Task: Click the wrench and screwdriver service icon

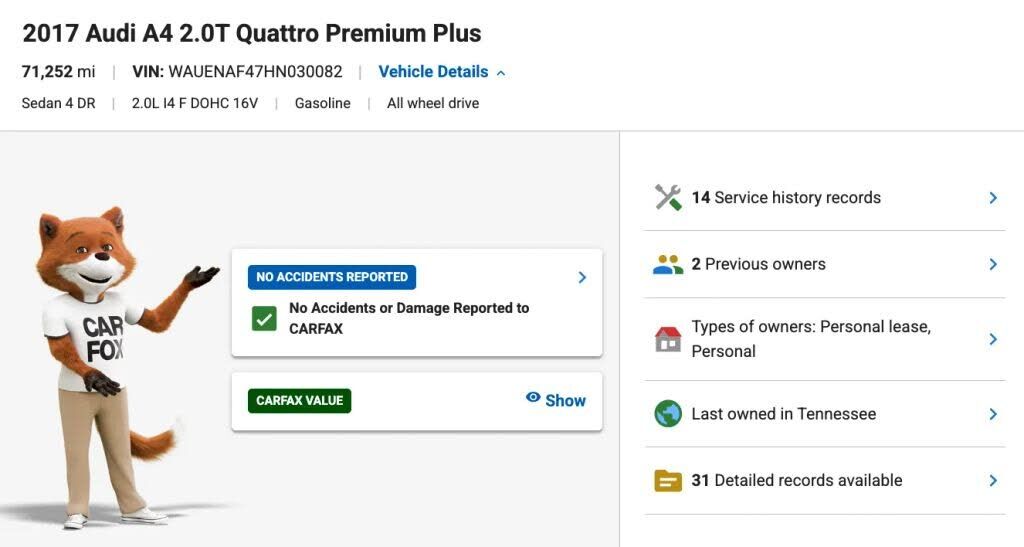Action: [667, 197]
